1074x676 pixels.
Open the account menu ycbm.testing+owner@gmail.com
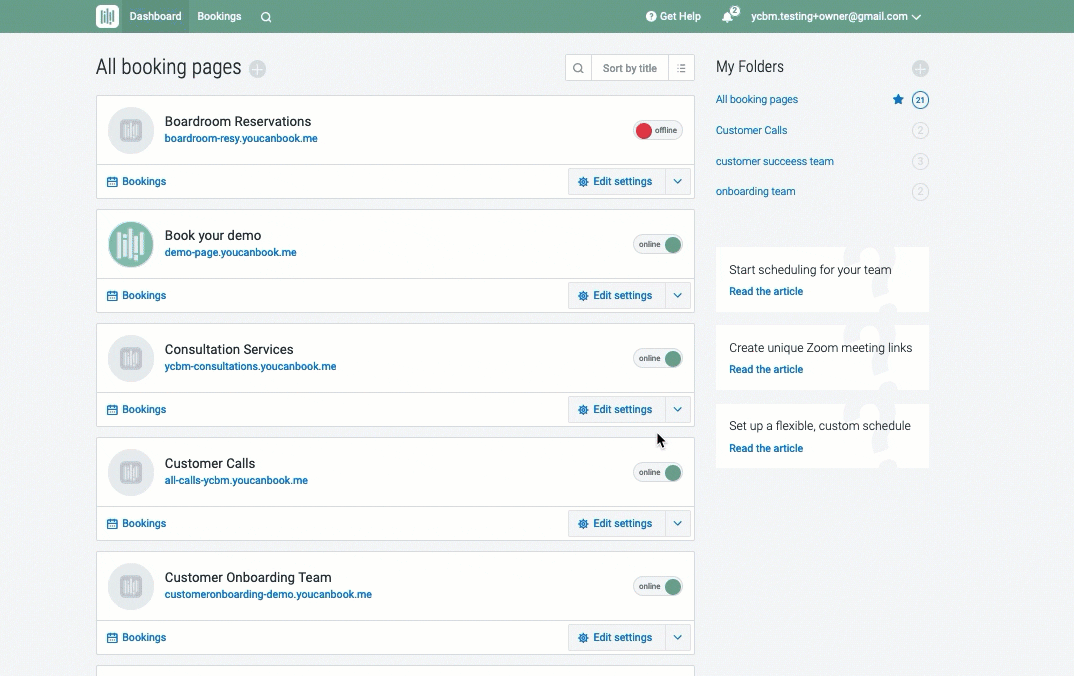pos(836,16)
